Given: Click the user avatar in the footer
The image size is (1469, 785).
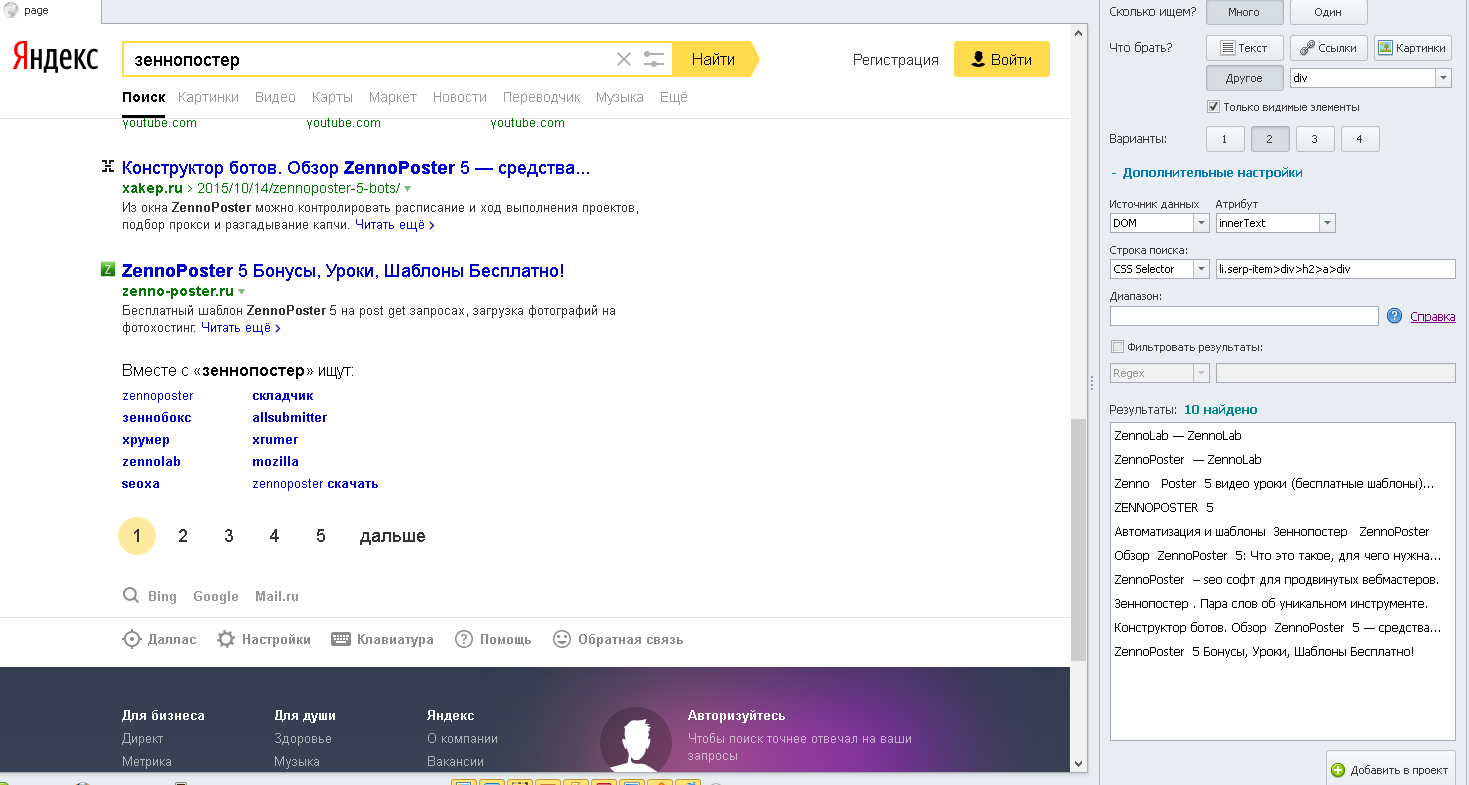Looking at the screenshot, I should pyautogui.click(x=635, y=741).
